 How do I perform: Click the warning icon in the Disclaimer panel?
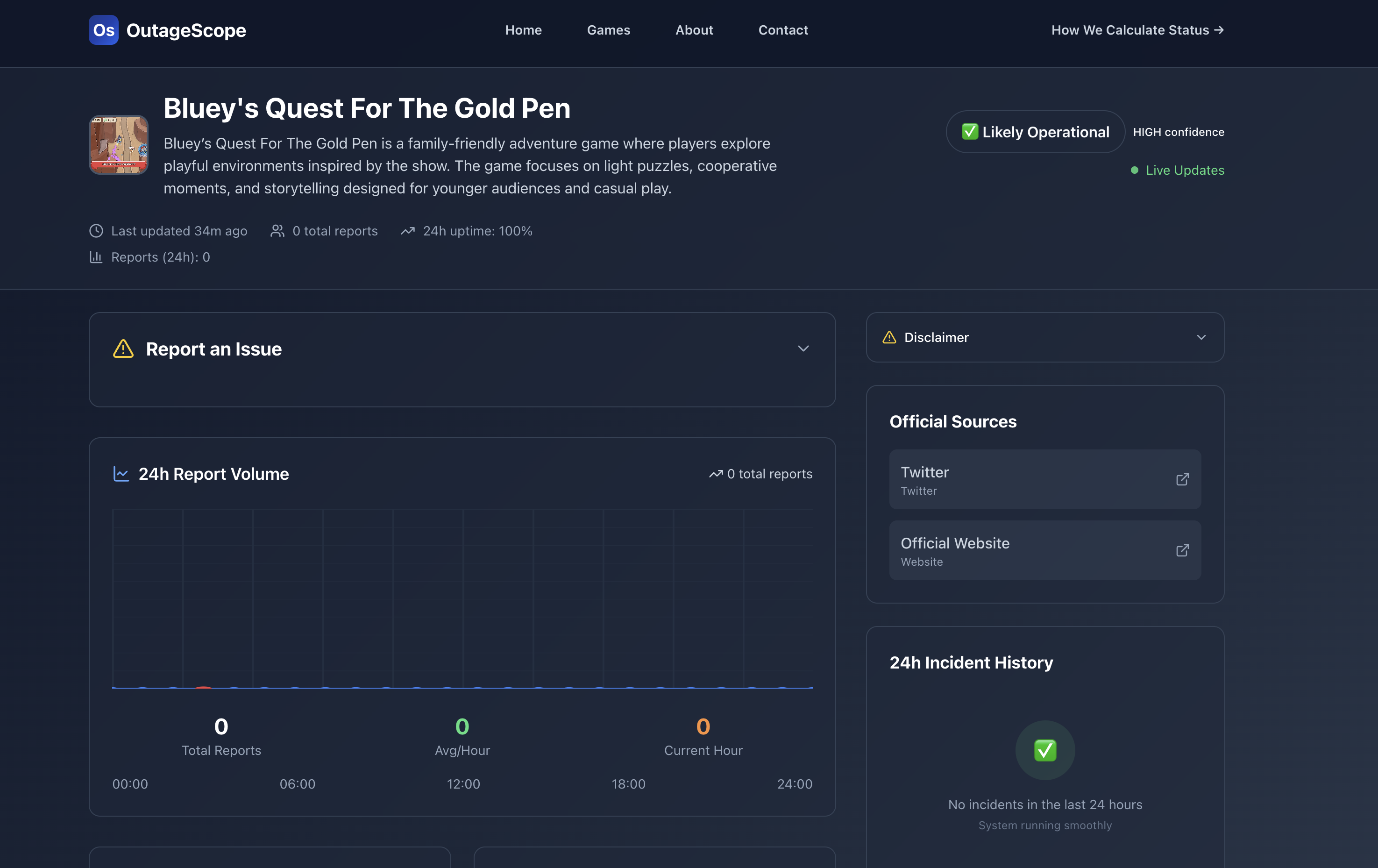889,338
